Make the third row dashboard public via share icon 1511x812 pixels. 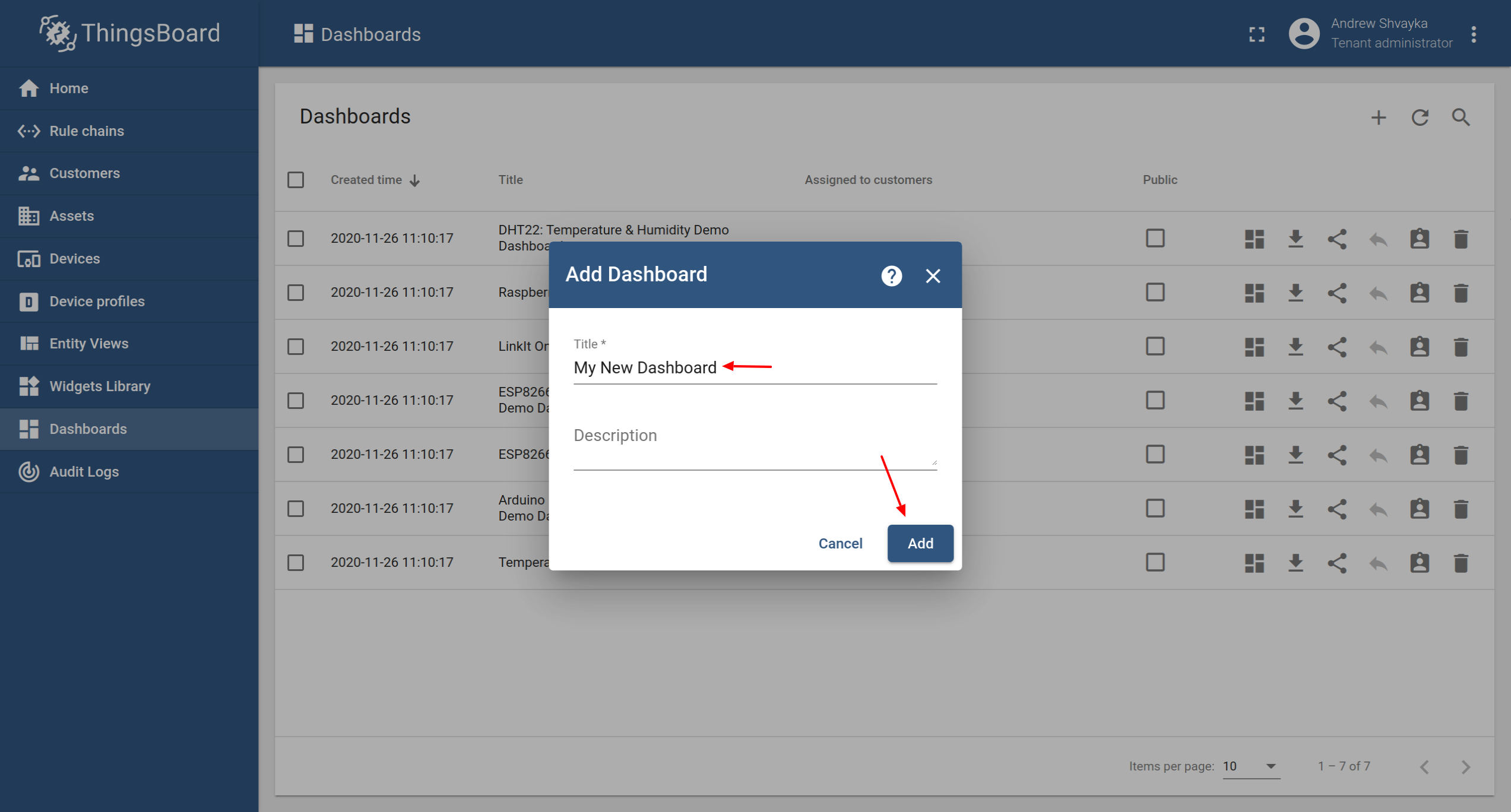pyautogui.click(x=1336, y=347)
